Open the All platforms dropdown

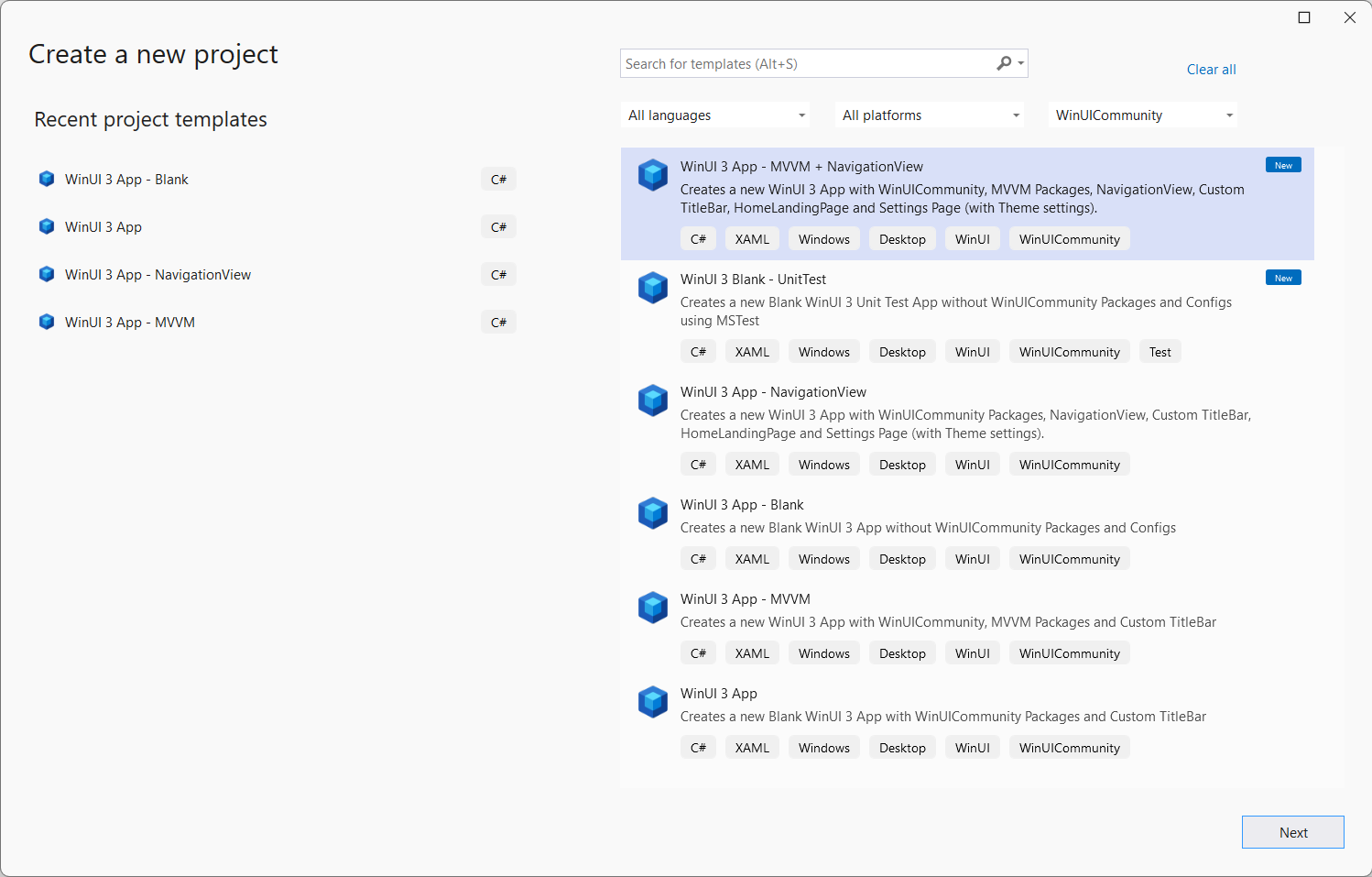[x=931, y=115]
